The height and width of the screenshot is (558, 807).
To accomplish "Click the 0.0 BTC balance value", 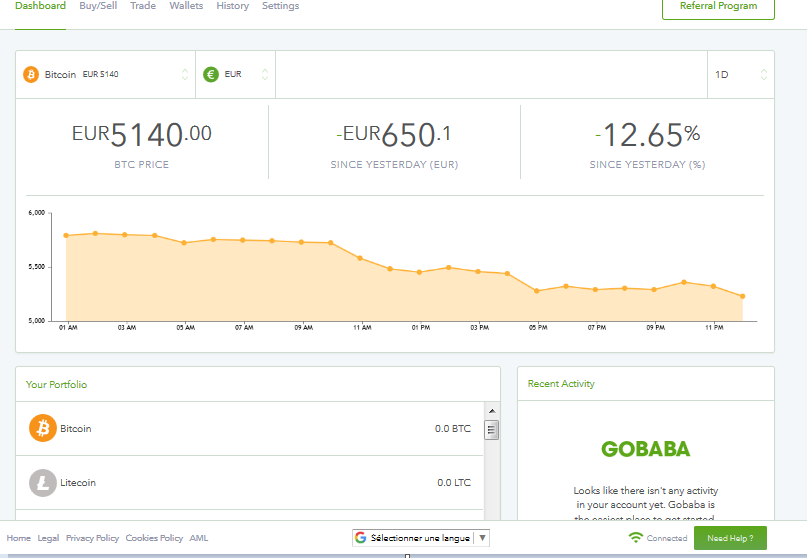I will 452,428.
